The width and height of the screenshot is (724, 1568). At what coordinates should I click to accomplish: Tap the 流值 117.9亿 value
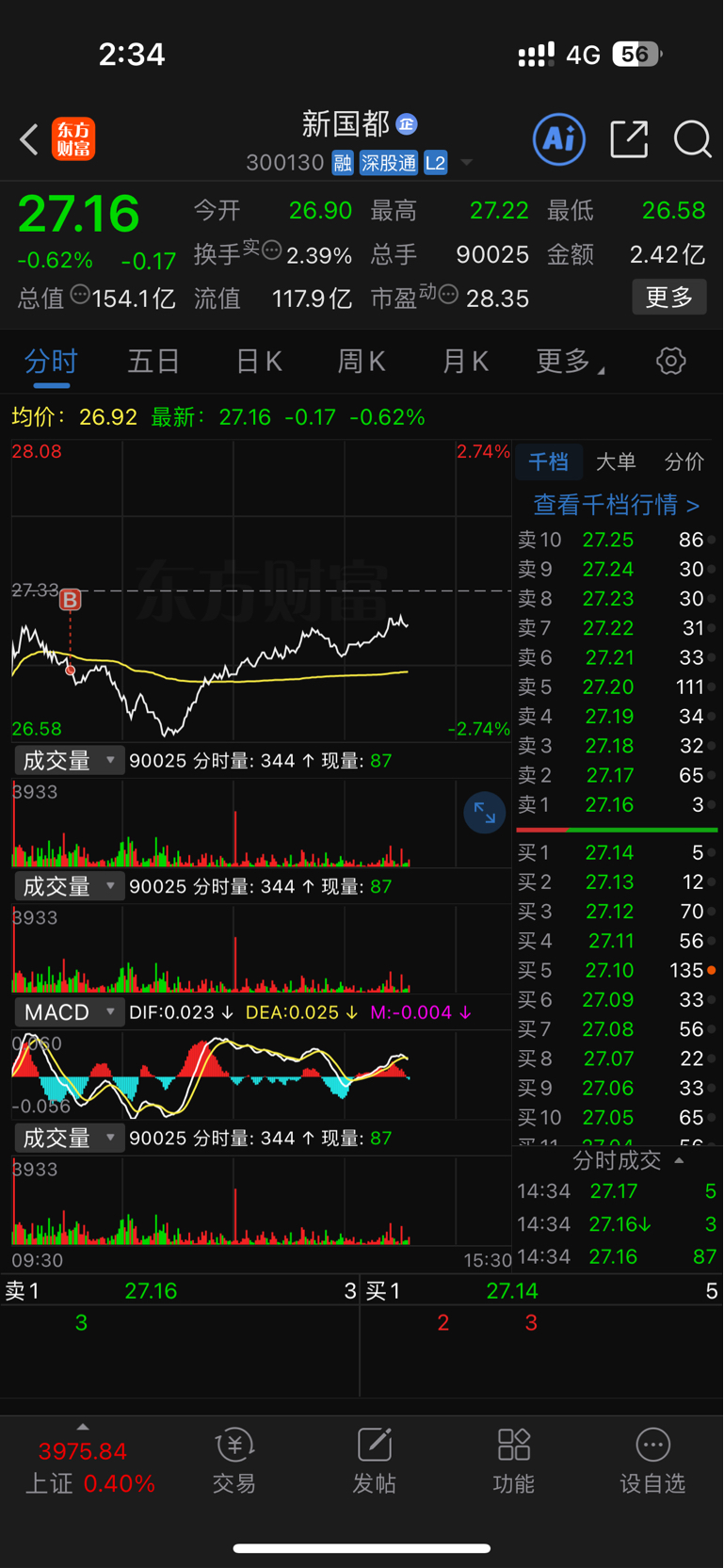(x=312, y=299)
